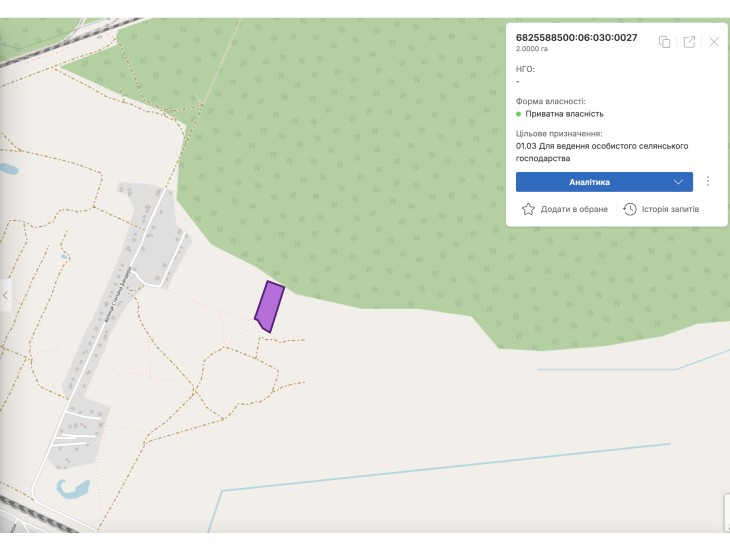
Task: Close the parcel info card
Action: (714, 42)
